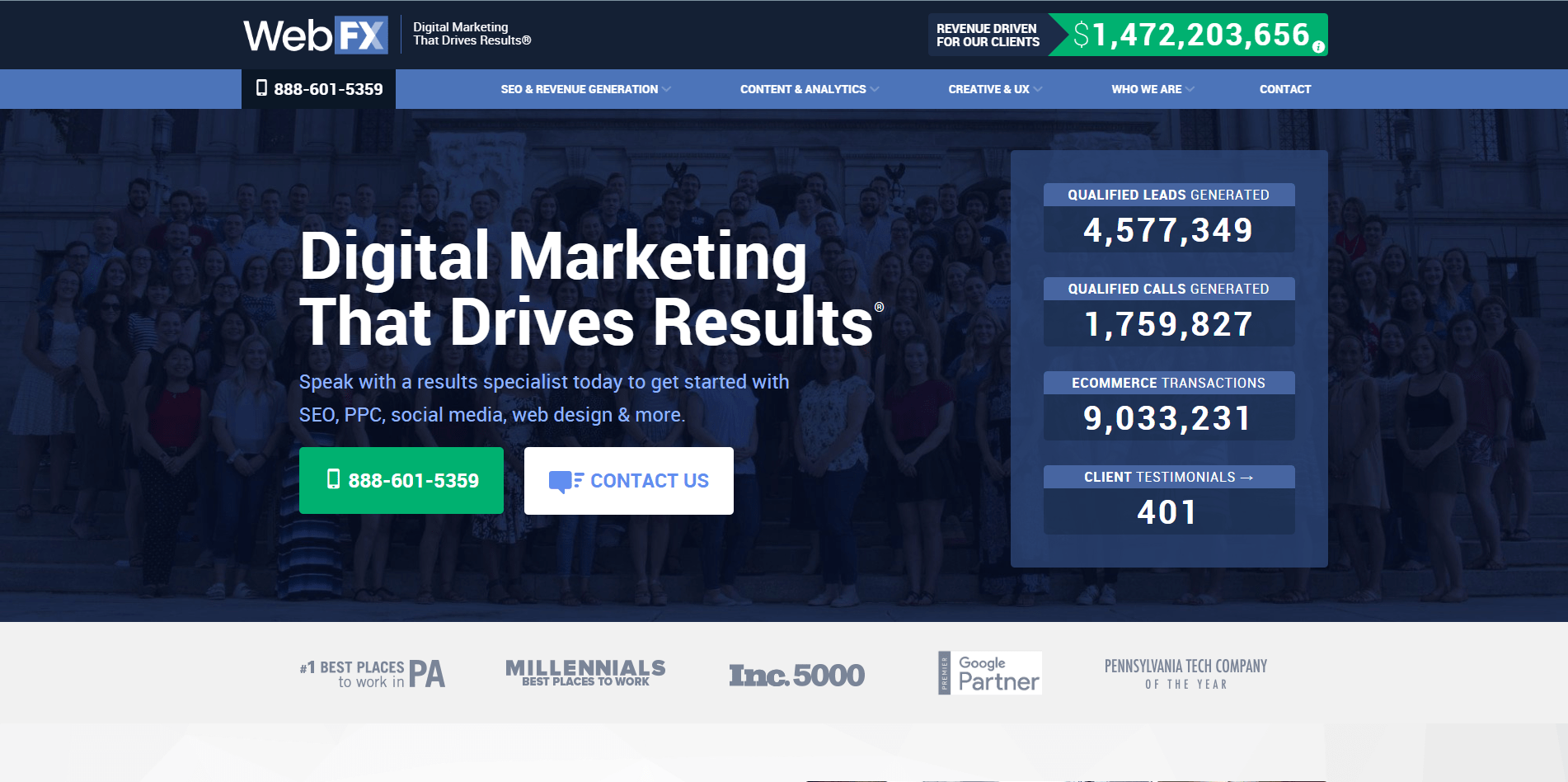Open the Client Testimonials link
Screen dimensions: 1568x782
1168,477
